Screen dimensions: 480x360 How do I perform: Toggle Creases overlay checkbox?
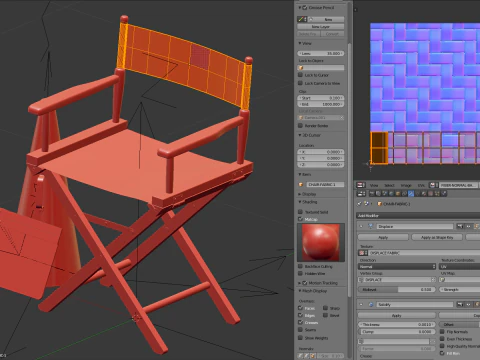click(x=300, y=322)
